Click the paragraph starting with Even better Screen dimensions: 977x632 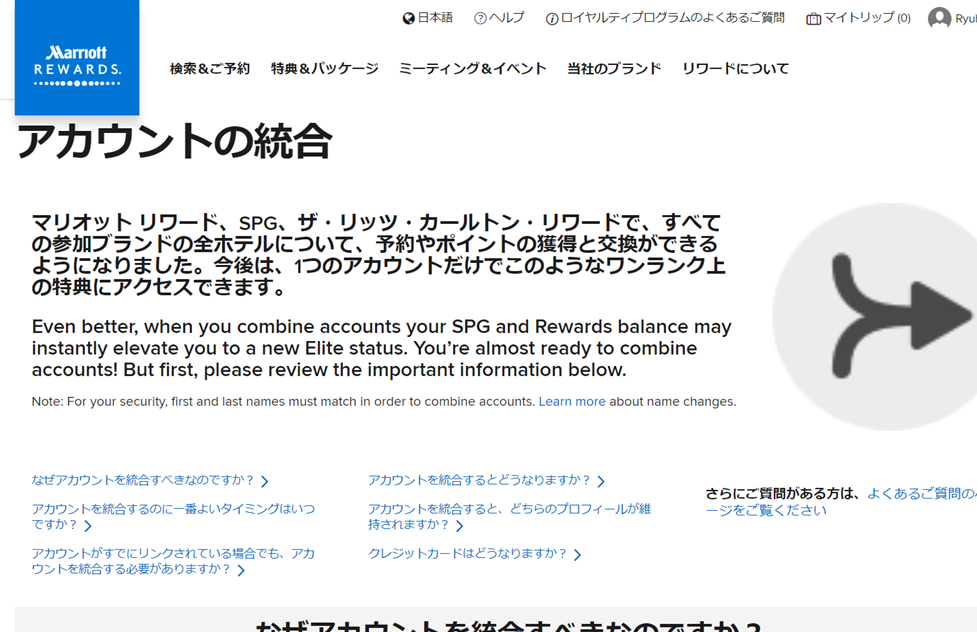(x=381, y=348)
